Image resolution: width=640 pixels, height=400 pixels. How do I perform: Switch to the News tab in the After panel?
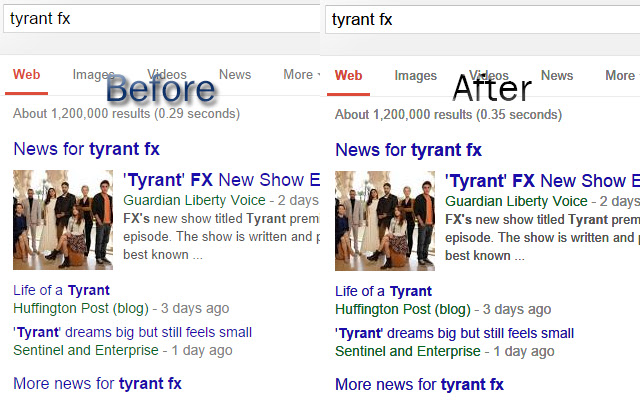[x=557, y=76]
